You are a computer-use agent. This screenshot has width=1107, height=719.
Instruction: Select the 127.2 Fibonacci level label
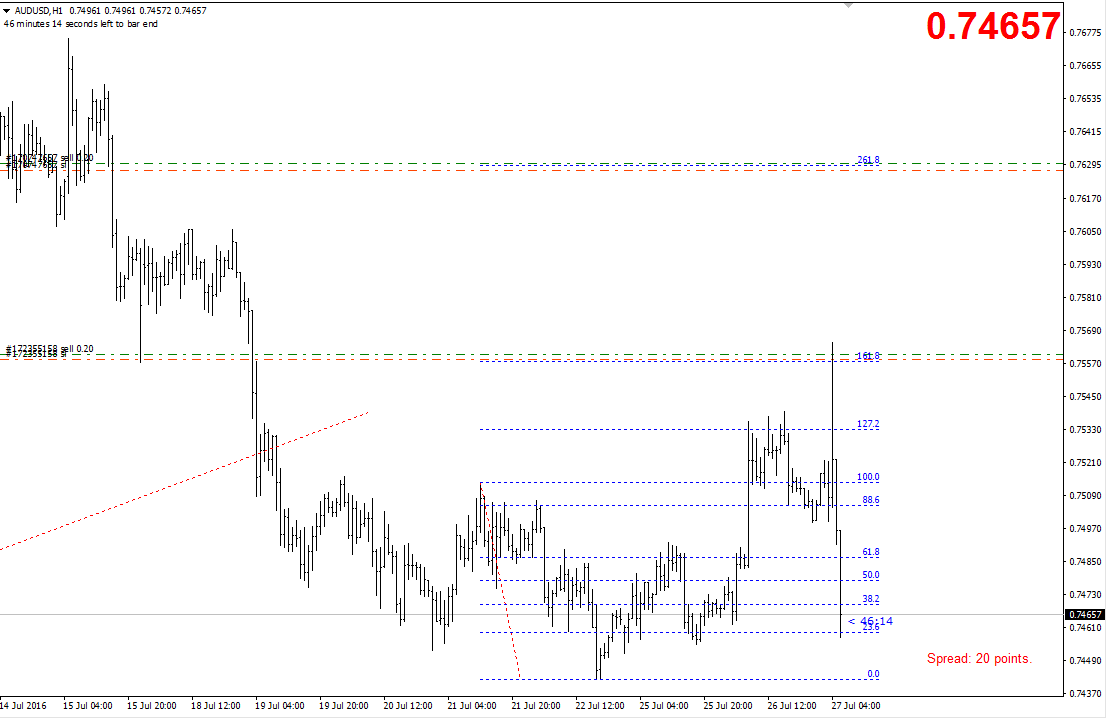868,424
